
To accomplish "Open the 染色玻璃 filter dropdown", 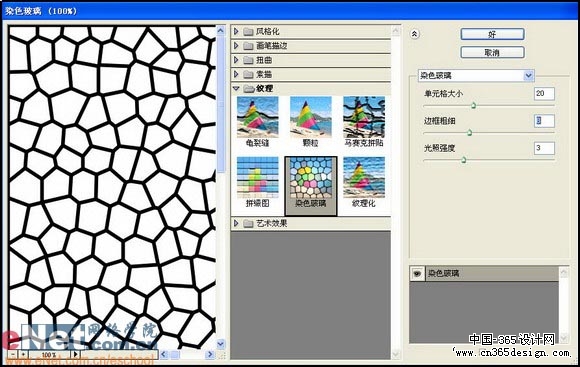I will (x=529, y=75).
